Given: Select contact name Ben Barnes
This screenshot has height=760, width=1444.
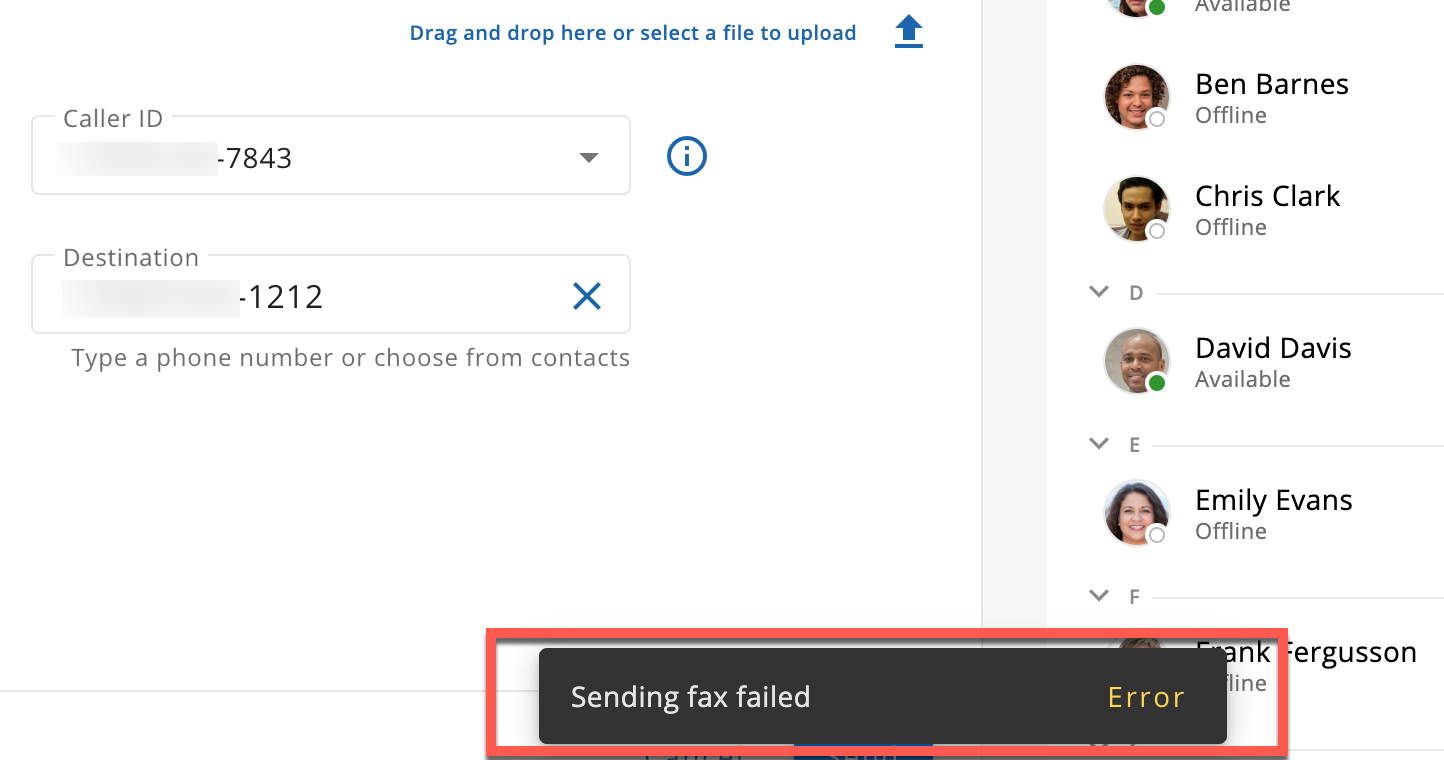Looking at the screenshot, I should point(1272,84).
